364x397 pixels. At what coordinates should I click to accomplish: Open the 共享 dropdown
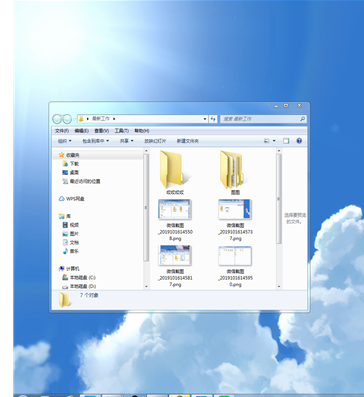[x=127, y=141]
